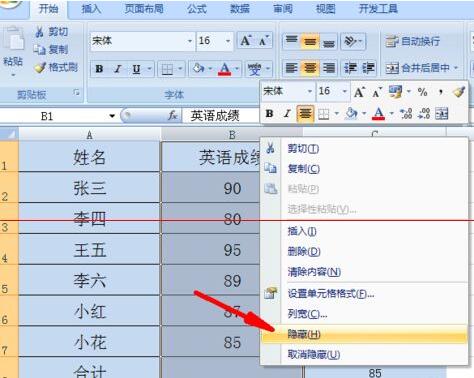The height and width of the screenshot is (378, 474).
Task: Click mini toolbar fill color bucket
Action: [351, 114]
